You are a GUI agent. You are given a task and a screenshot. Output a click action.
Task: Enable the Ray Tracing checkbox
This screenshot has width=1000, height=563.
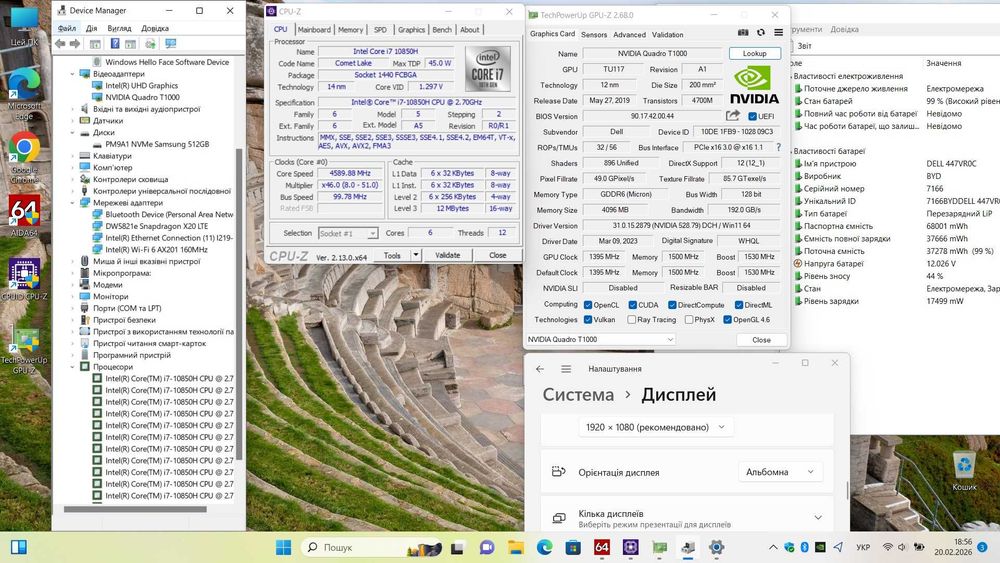point(631,319)
